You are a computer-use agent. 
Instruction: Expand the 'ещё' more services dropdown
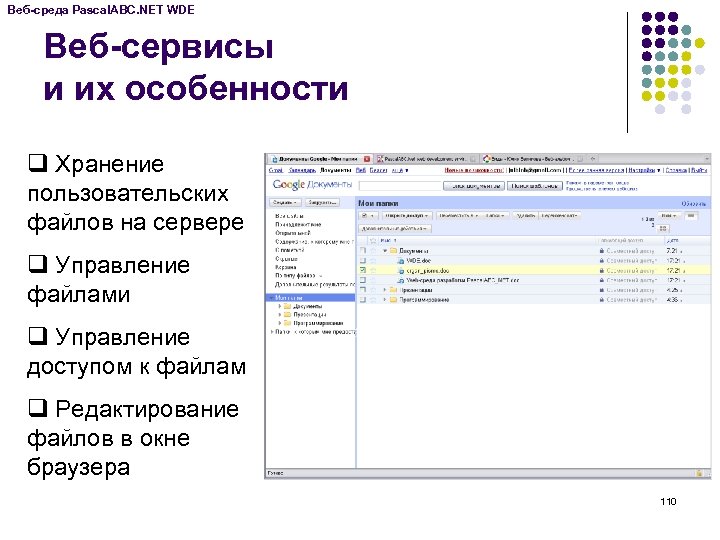[399, 170]
